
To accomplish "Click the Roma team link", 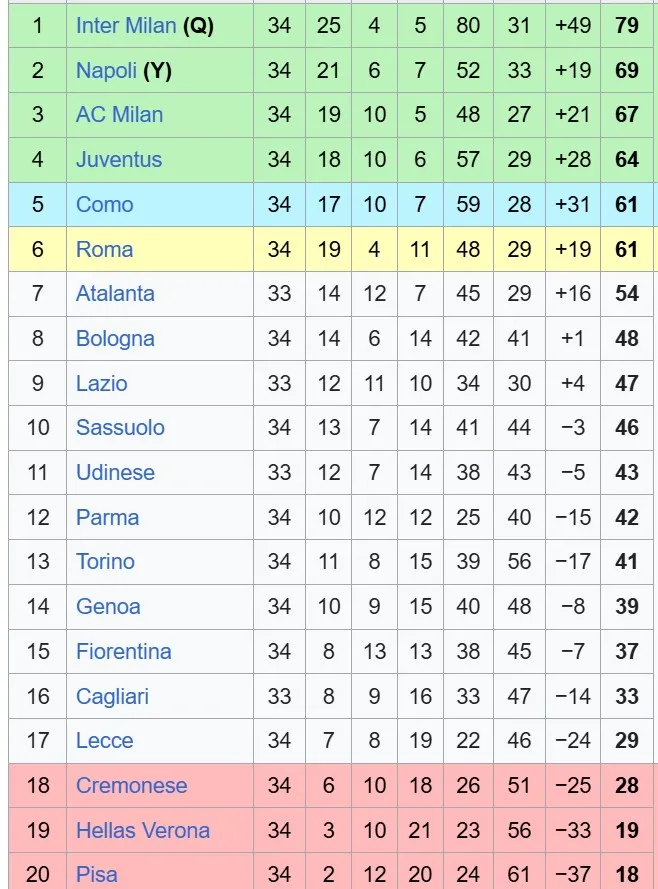I will pyautogui.click(x=104, y=249).
